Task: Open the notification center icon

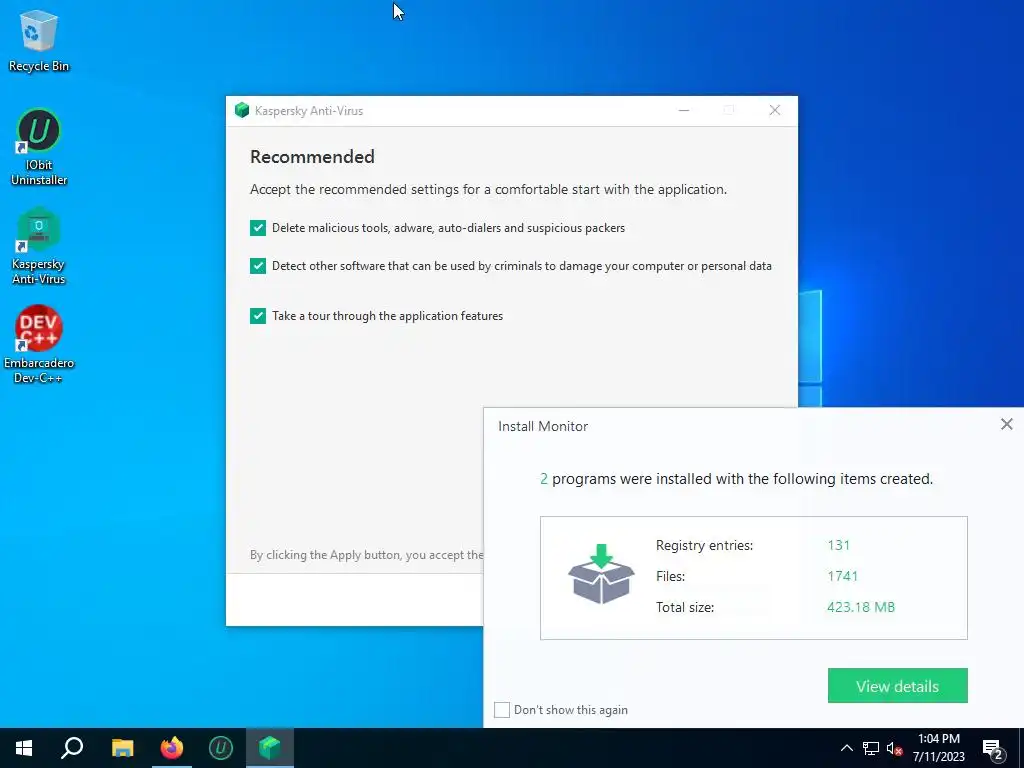Action: pos(993,750)
